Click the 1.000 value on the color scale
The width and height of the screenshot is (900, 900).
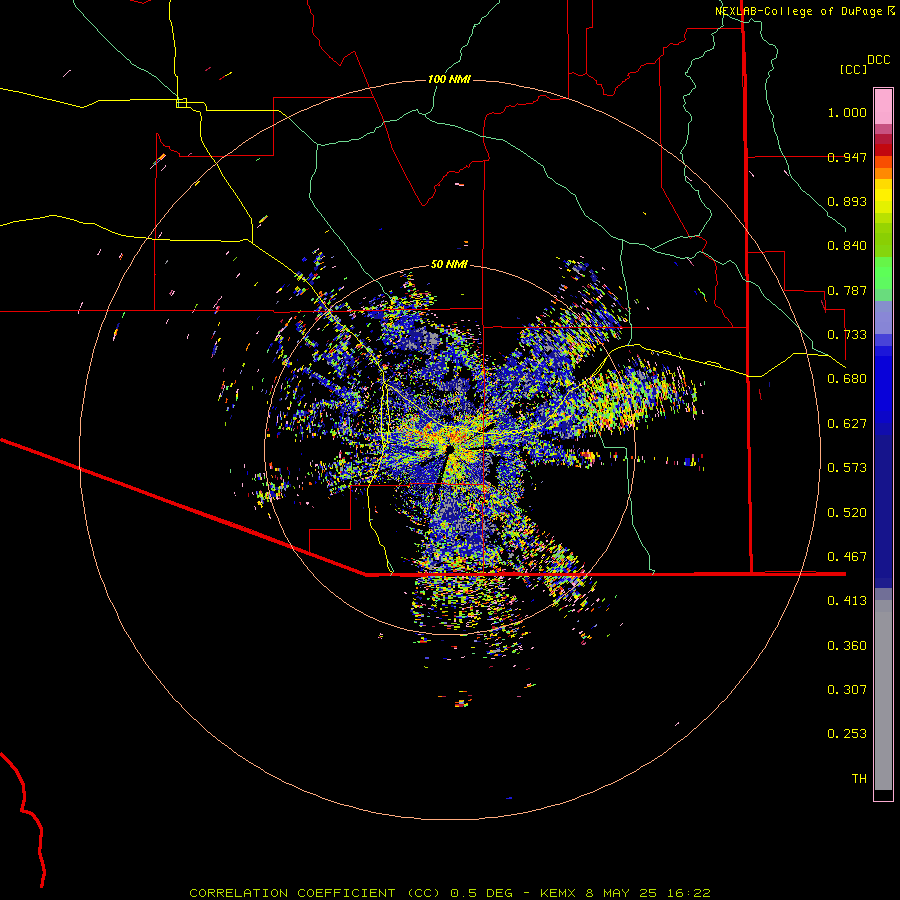tap(847, 112)
